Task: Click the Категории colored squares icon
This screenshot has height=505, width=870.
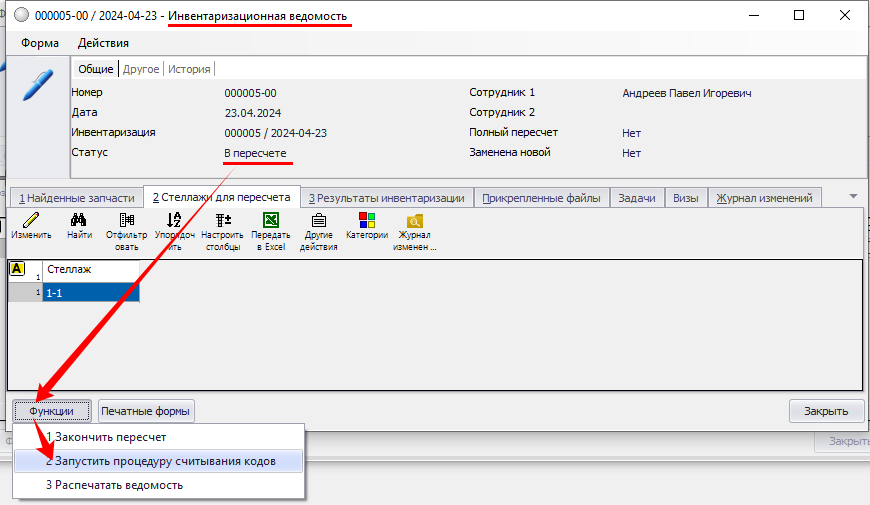Action: (x=366, y=222)
